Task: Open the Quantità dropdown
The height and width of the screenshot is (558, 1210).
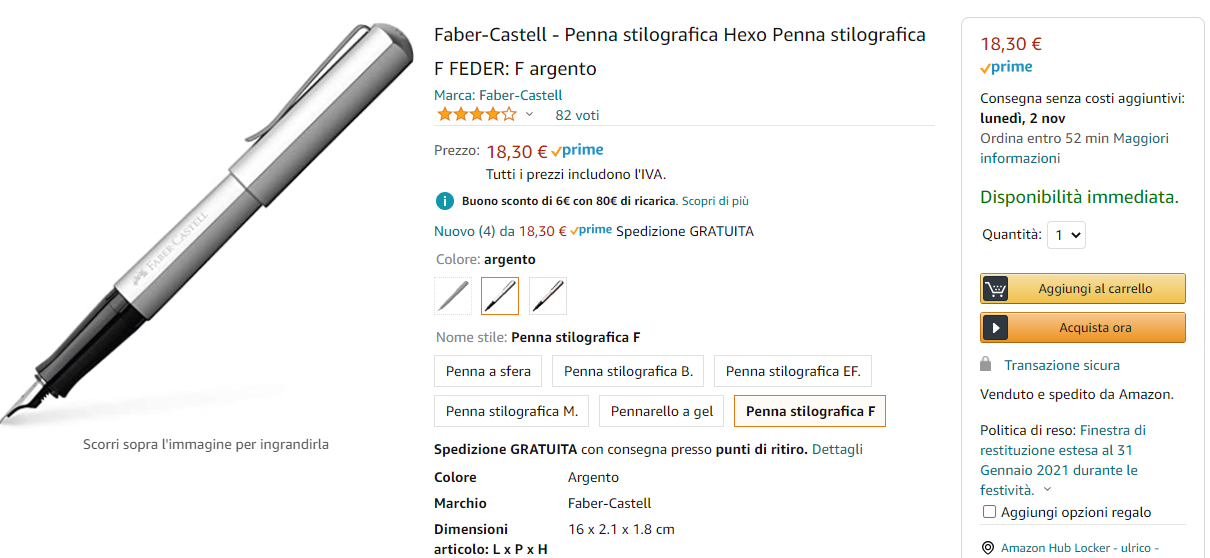Action: (x=1066, y=235)
